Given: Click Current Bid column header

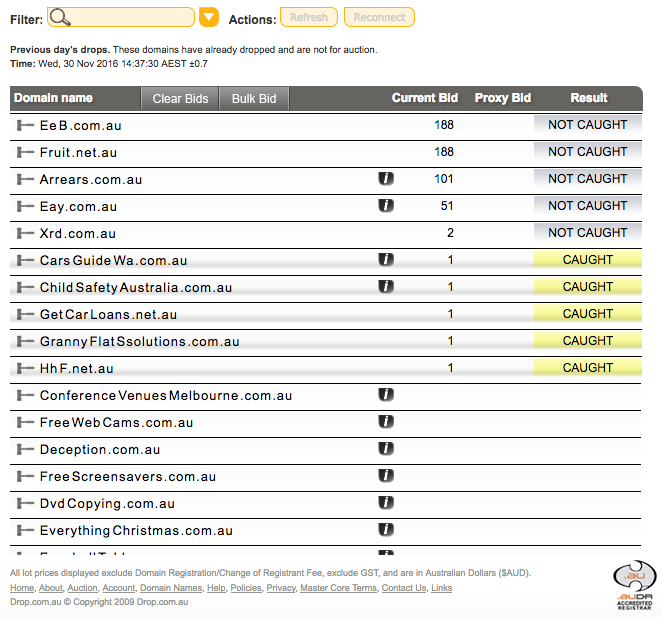Looking at the screenshot, I should click(425, 98).
